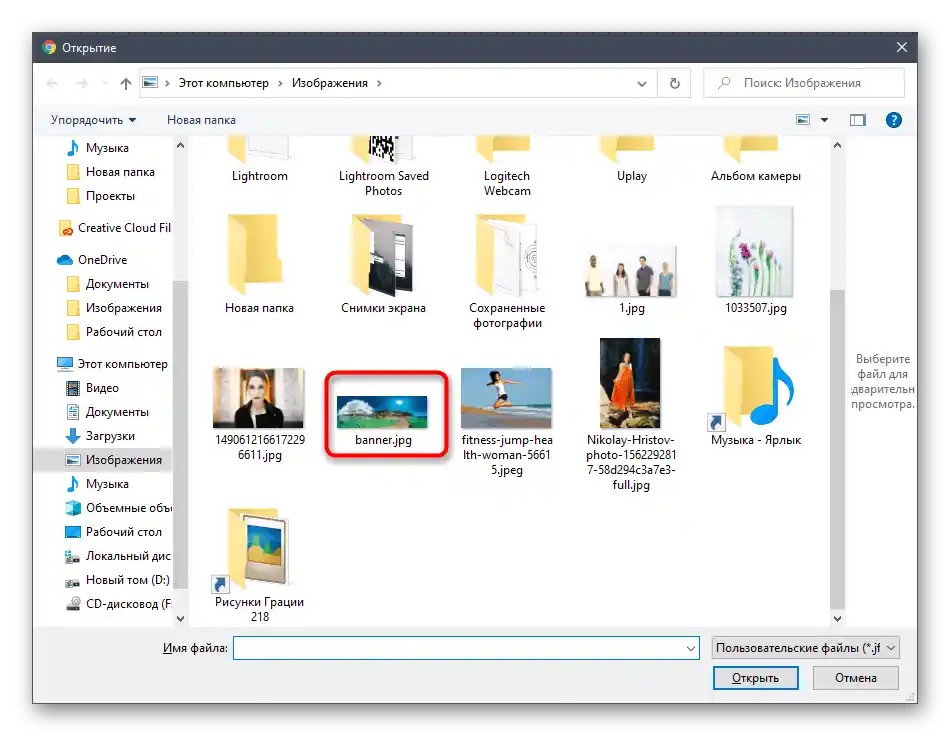The height and width of the screenshot is (736, 950).
Task: Select Этот компьютер in address path
Action: 224,83
